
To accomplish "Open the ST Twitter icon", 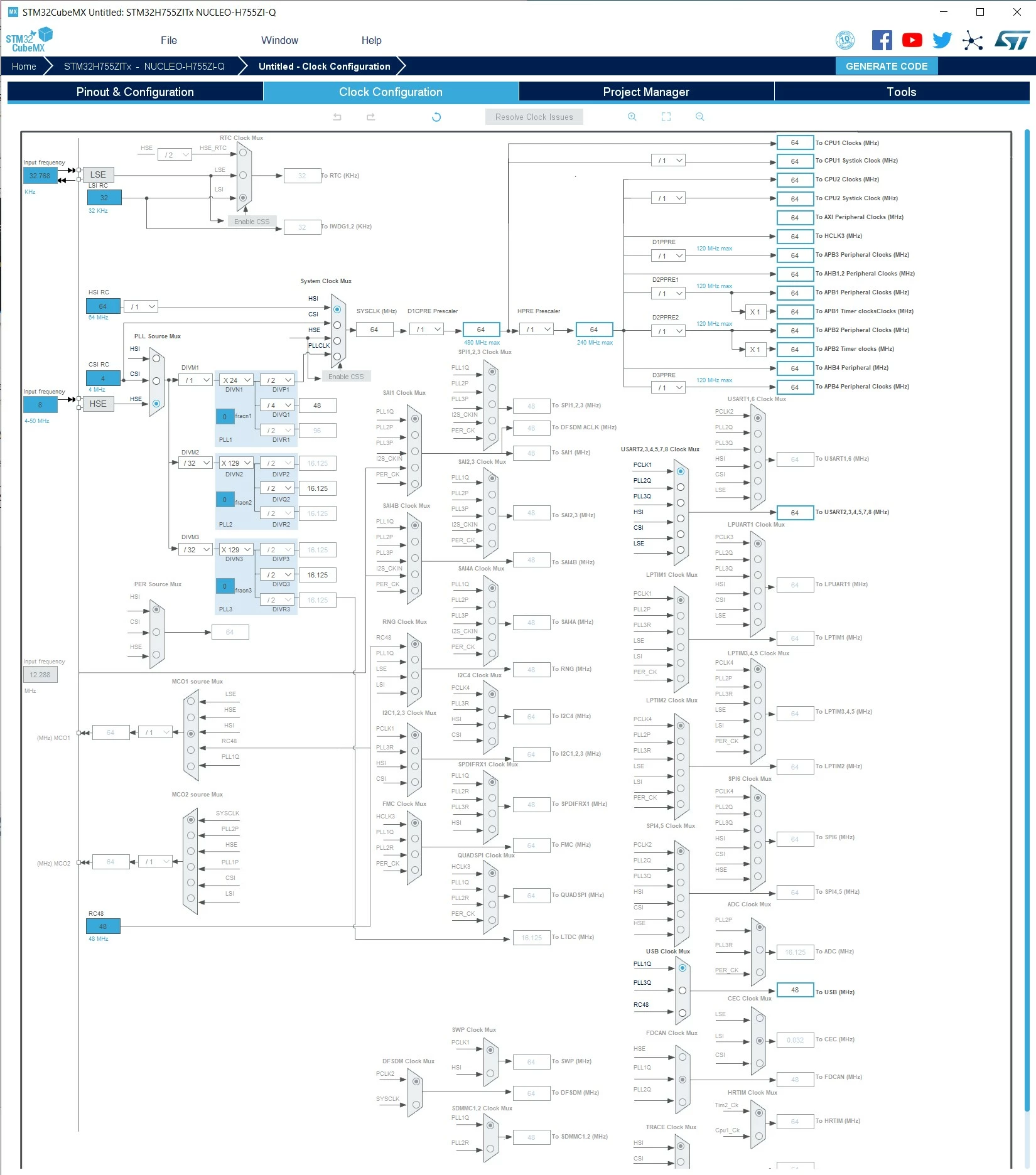I will tap(942, 40).
